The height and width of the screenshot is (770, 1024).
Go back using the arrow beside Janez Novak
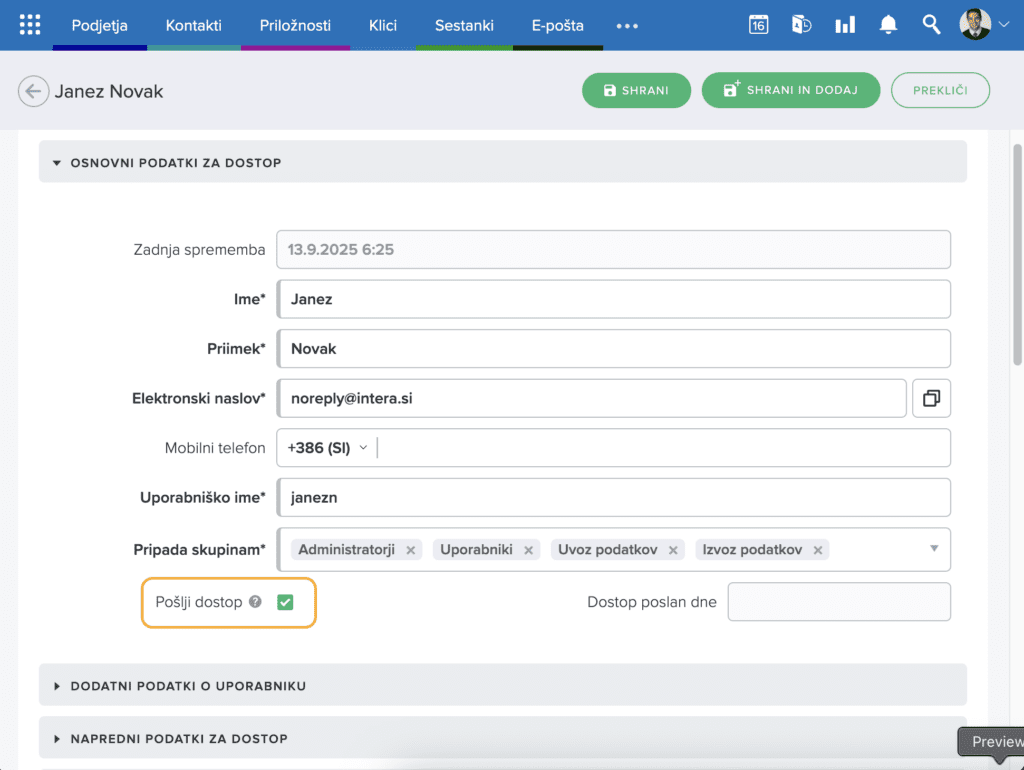pos(33,92)
